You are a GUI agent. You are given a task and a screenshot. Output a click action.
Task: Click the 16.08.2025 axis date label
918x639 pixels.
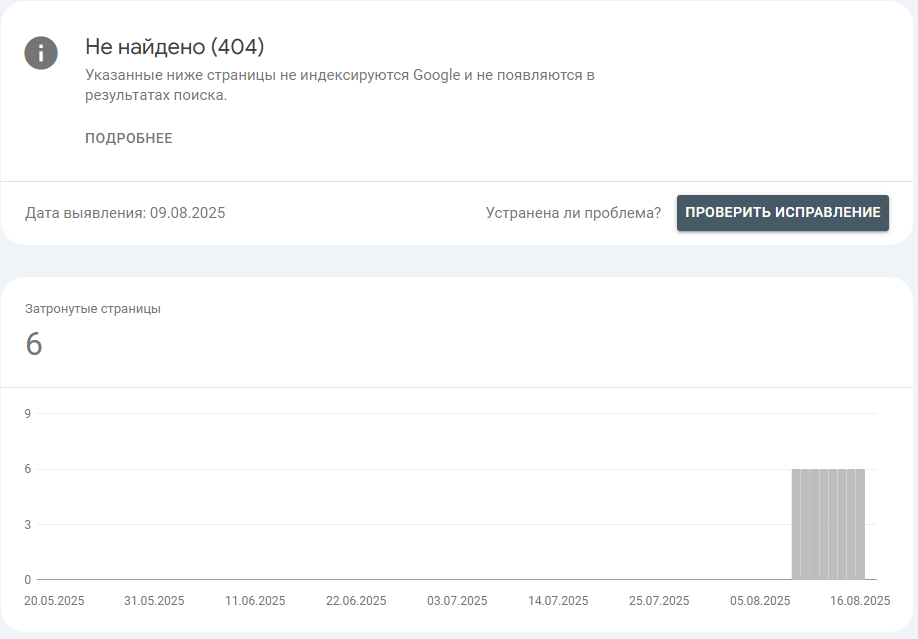[860, 601]
